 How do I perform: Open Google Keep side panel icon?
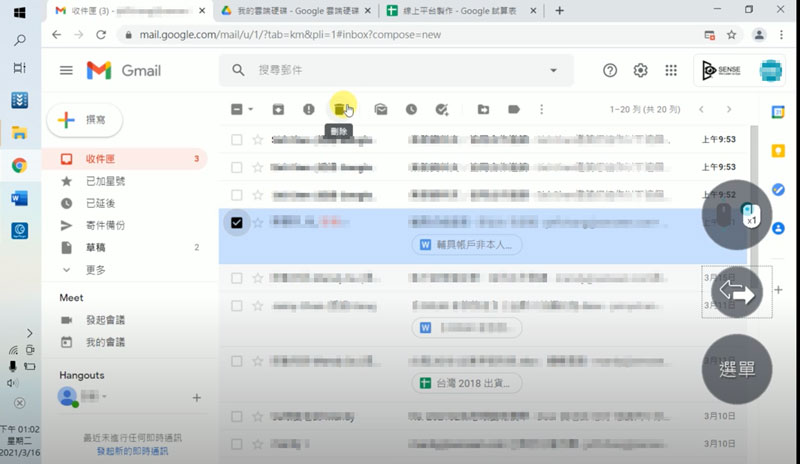point(778,151)
